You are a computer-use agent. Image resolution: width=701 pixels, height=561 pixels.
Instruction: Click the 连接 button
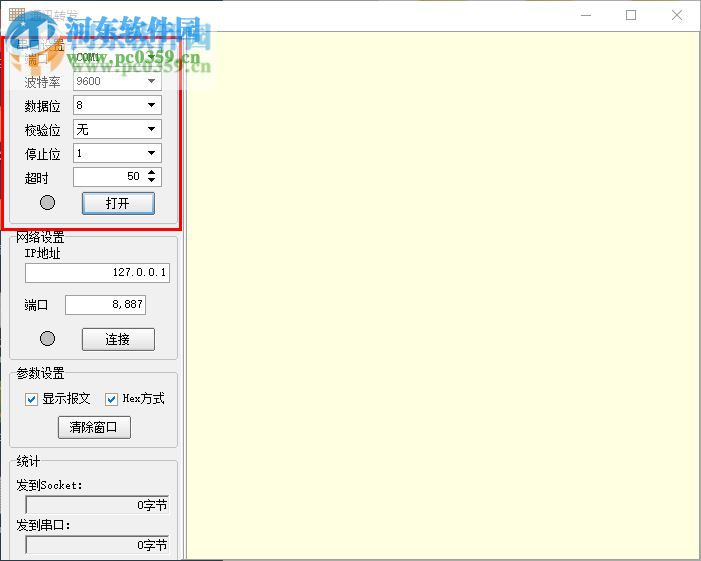point(118,339)
